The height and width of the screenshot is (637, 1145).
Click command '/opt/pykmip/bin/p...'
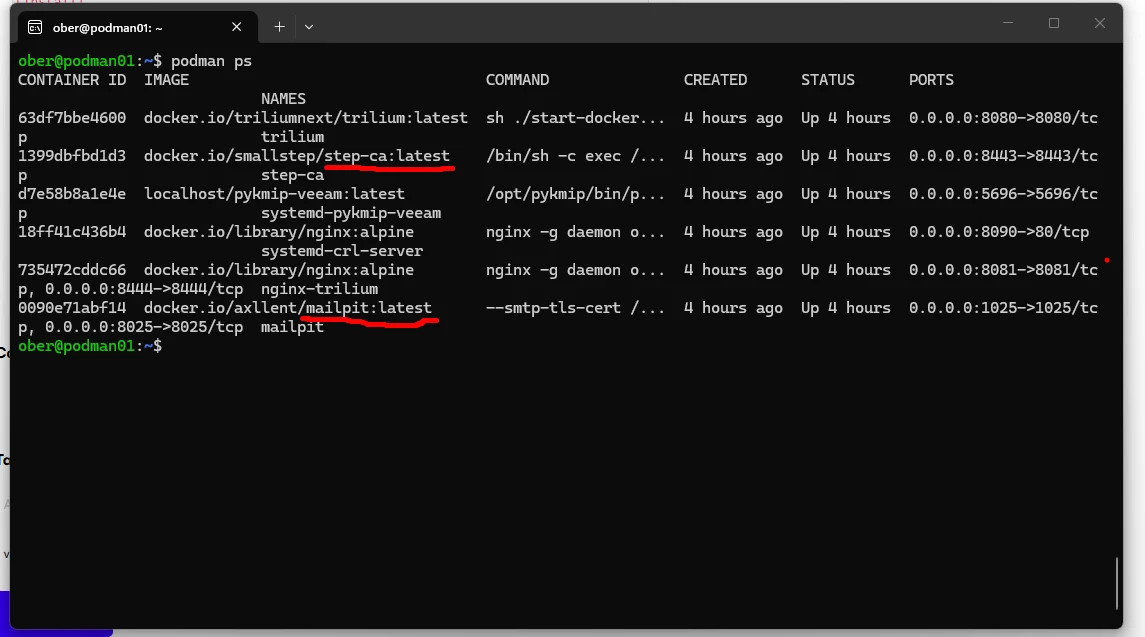(x=575, y=194)
